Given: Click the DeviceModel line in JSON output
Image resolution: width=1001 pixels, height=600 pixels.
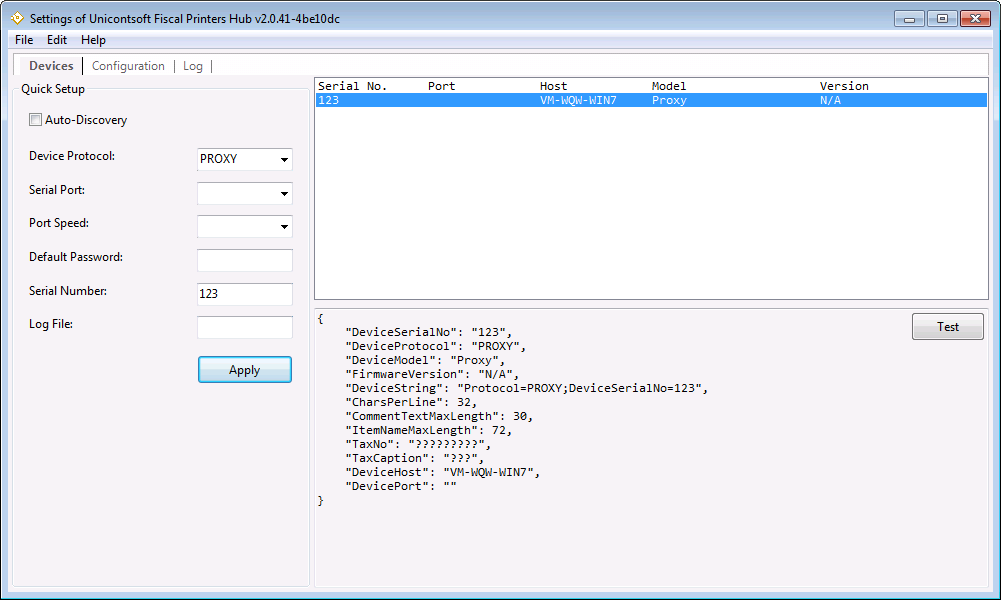Looking at the screenshot, I should (425, 360).
